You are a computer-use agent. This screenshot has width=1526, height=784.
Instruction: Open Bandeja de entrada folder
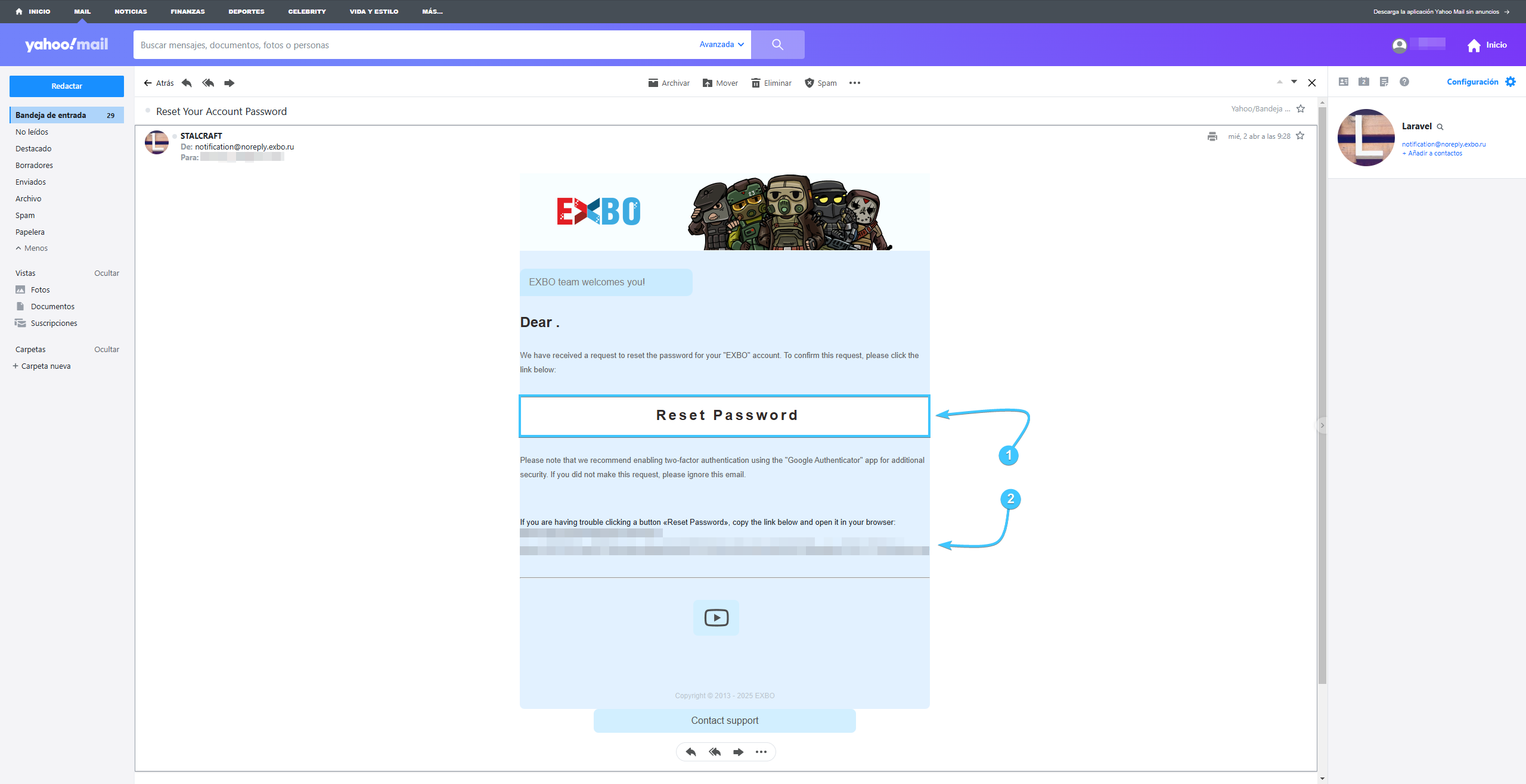[x=67, y=115]
